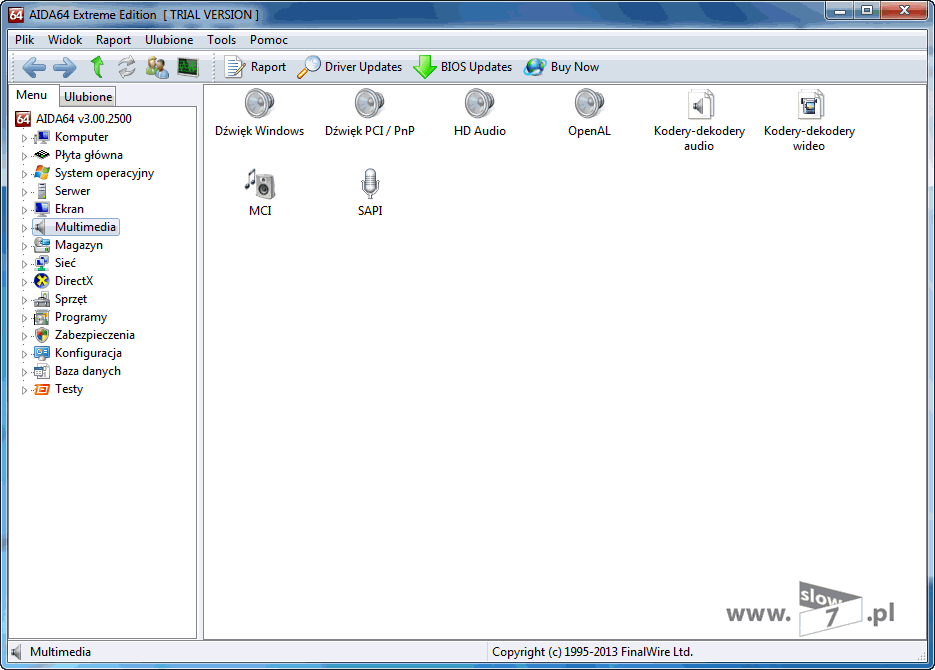Click Buy Now in the toolbar

[562, 67]
